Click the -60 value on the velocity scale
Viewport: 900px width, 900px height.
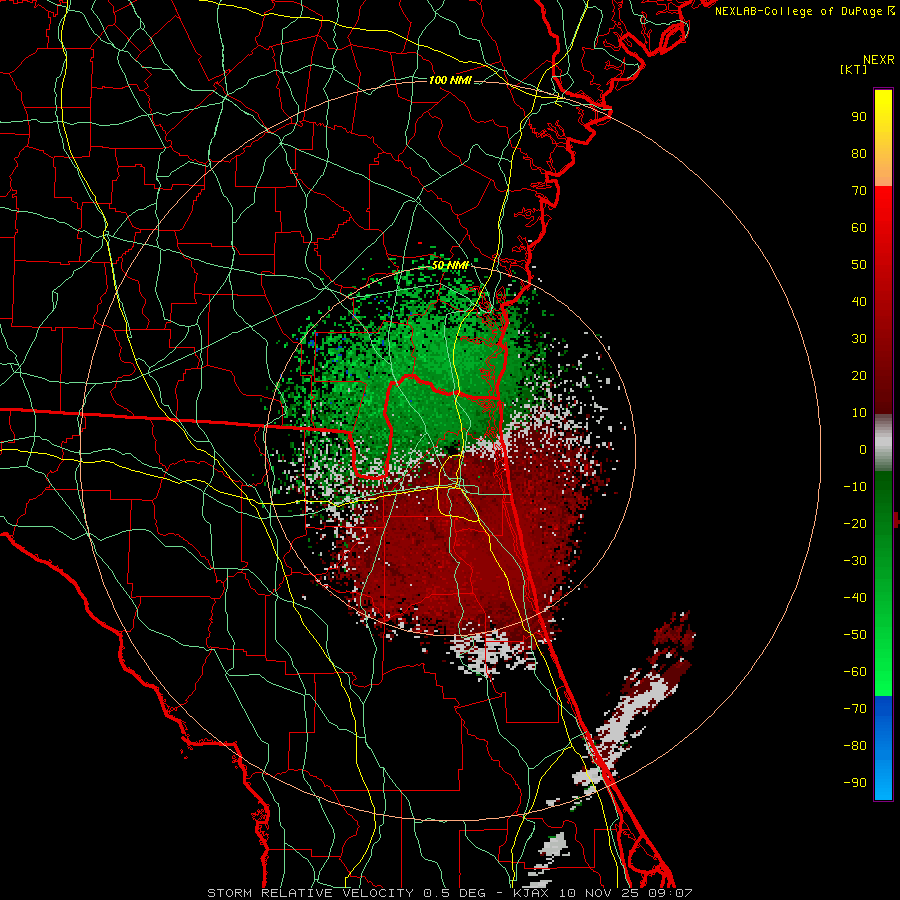(855, 672)
